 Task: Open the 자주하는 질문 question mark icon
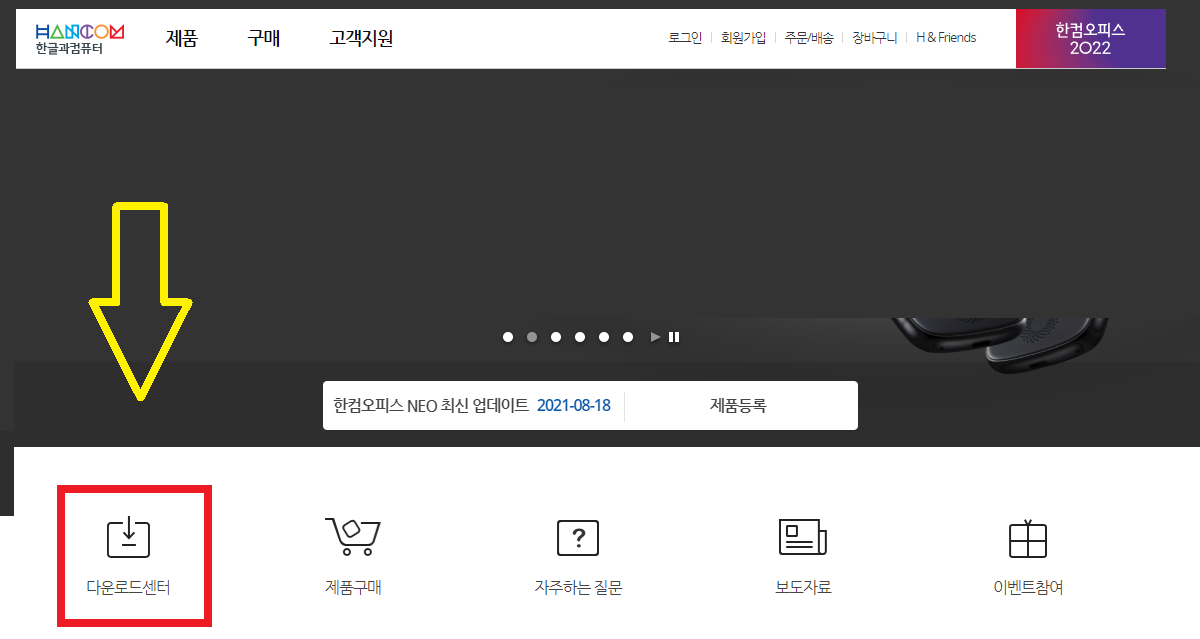(x=578, y=538)
